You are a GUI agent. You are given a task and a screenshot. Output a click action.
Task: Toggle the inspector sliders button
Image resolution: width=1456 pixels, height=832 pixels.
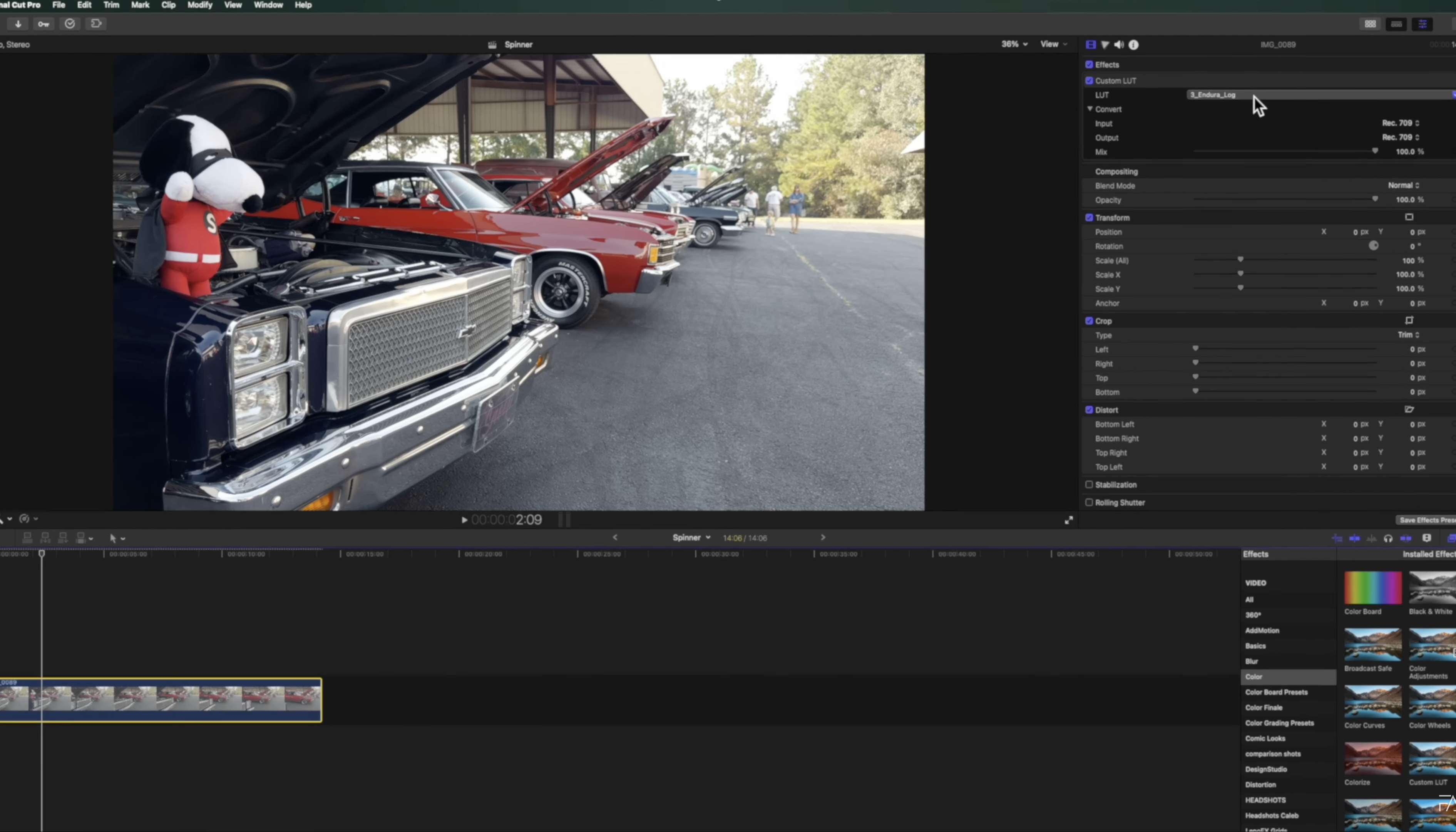click(x=1422, y=24)
